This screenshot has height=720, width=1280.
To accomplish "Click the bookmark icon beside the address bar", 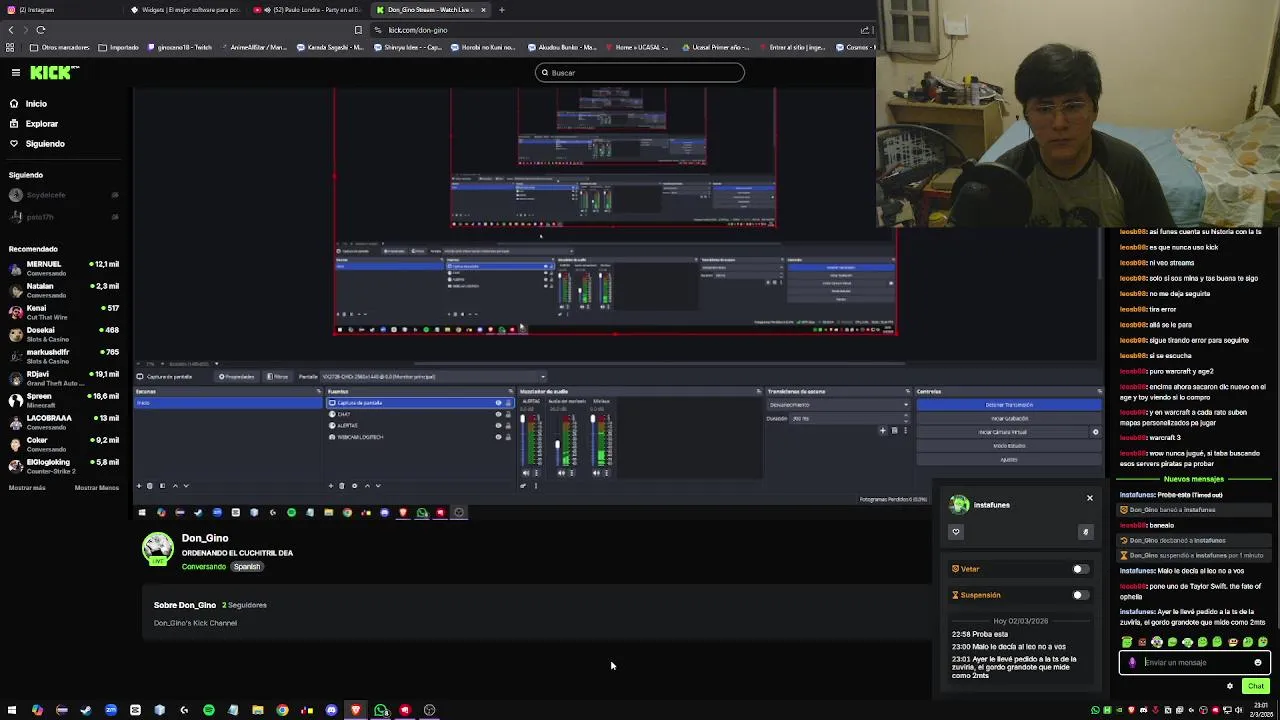I will coord(358,30).
